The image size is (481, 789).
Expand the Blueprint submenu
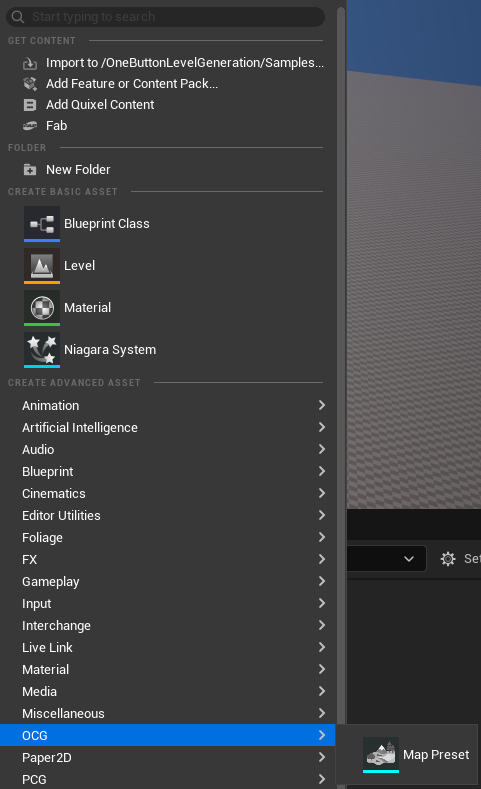pyautogui.click(x=168, y=471)
